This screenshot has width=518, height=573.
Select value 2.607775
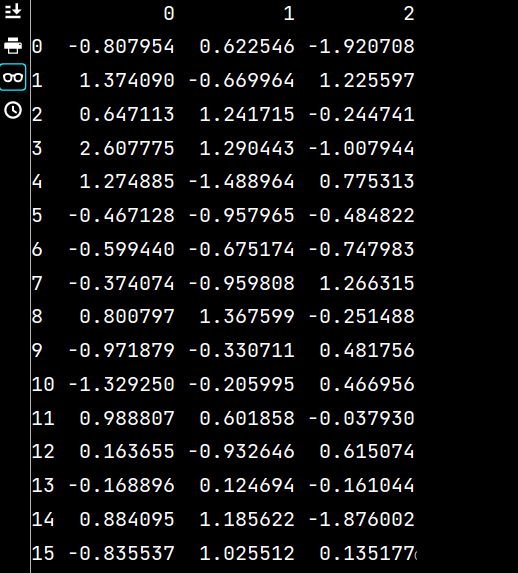[127, 148]
